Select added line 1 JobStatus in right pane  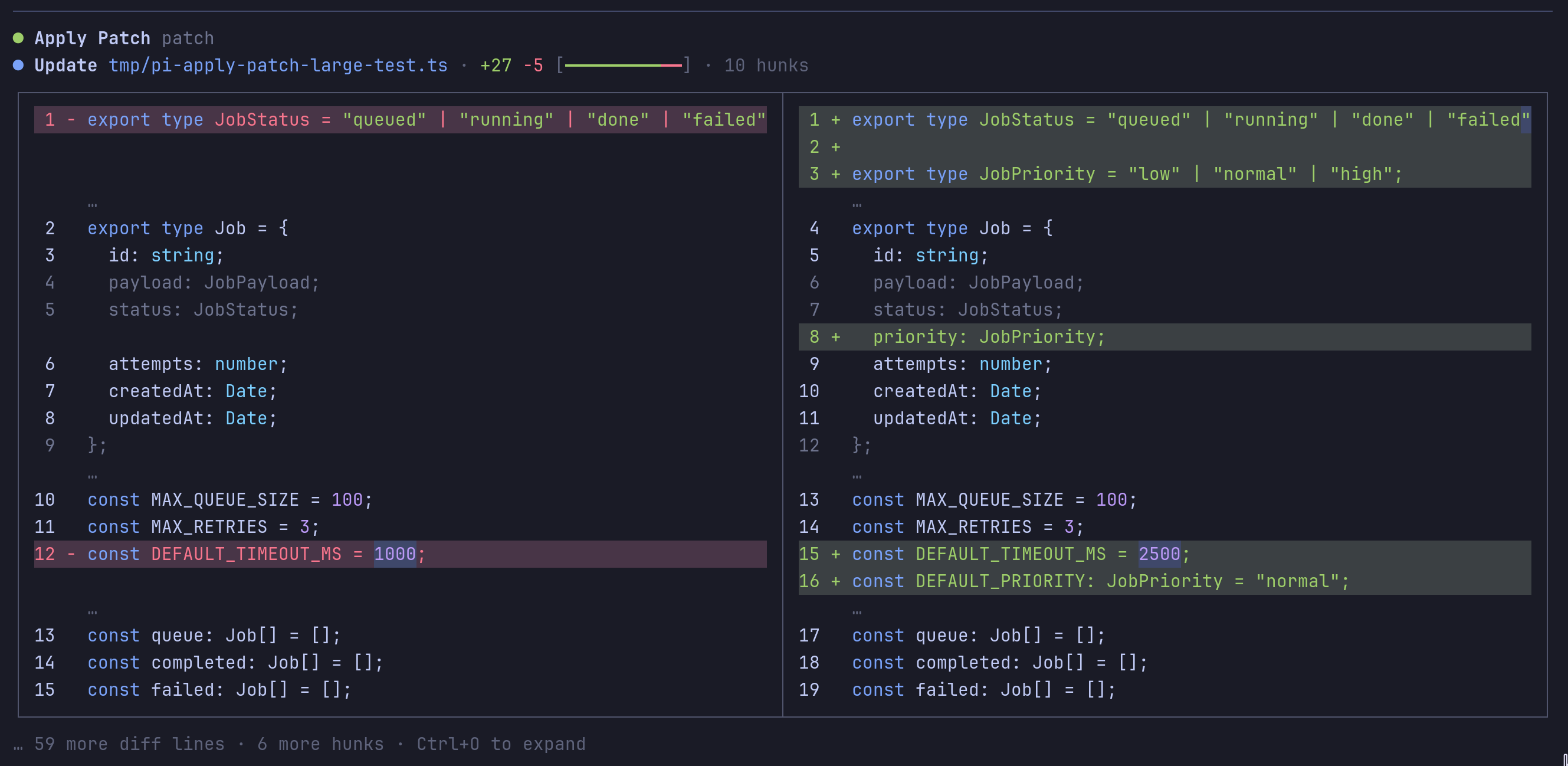(1164, 120)
